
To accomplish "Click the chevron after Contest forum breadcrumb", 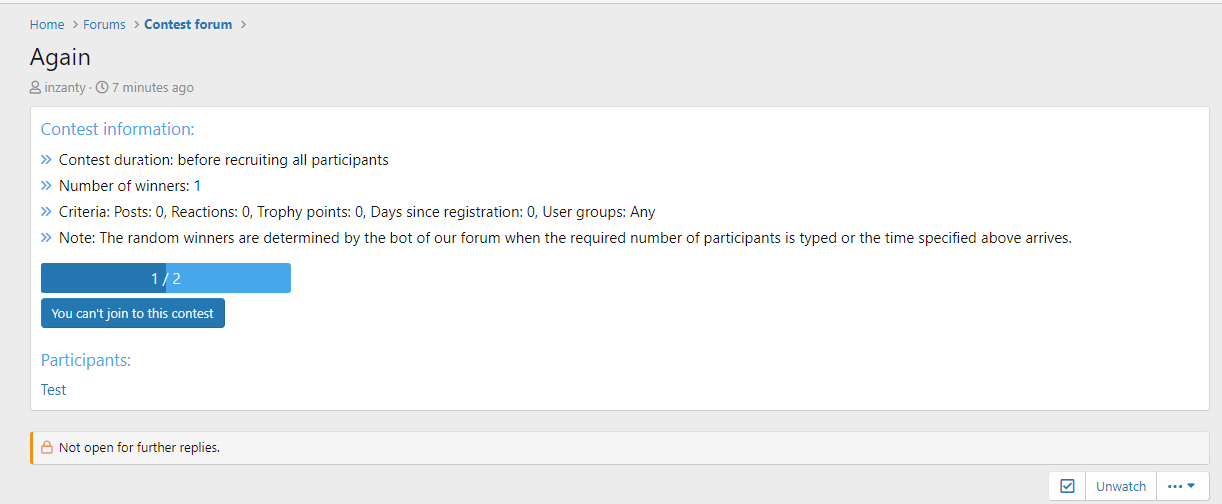I will 243,25.
